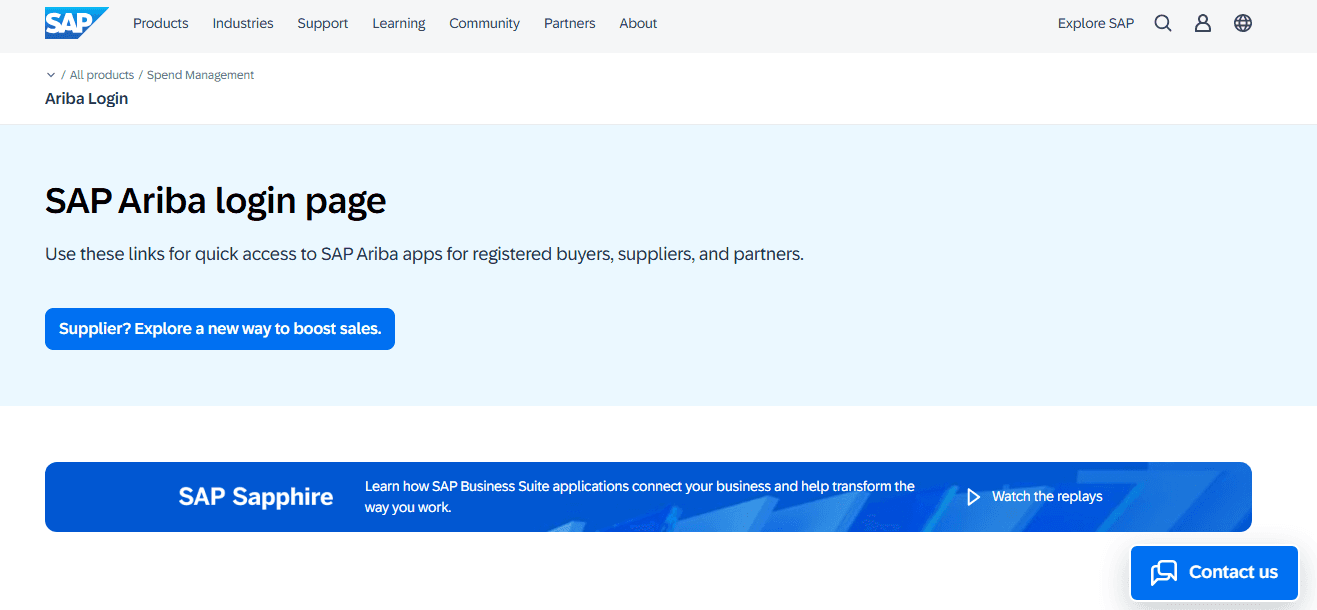Open the Learning menu
This screenshot has width=1317, height=610.
(399, 23)
